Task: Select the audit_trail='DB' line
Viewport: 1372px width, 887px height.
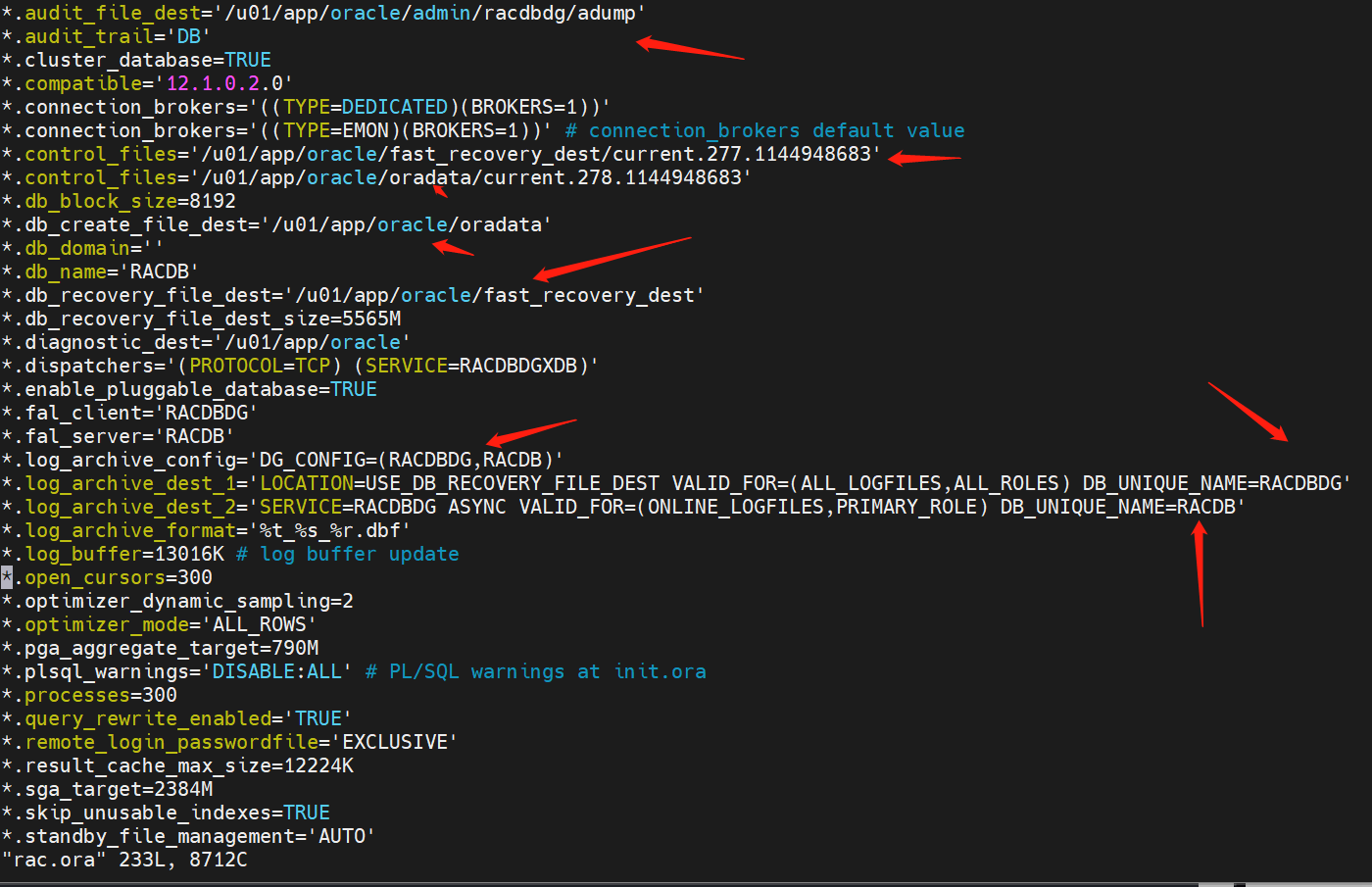Action: [106, 36]
